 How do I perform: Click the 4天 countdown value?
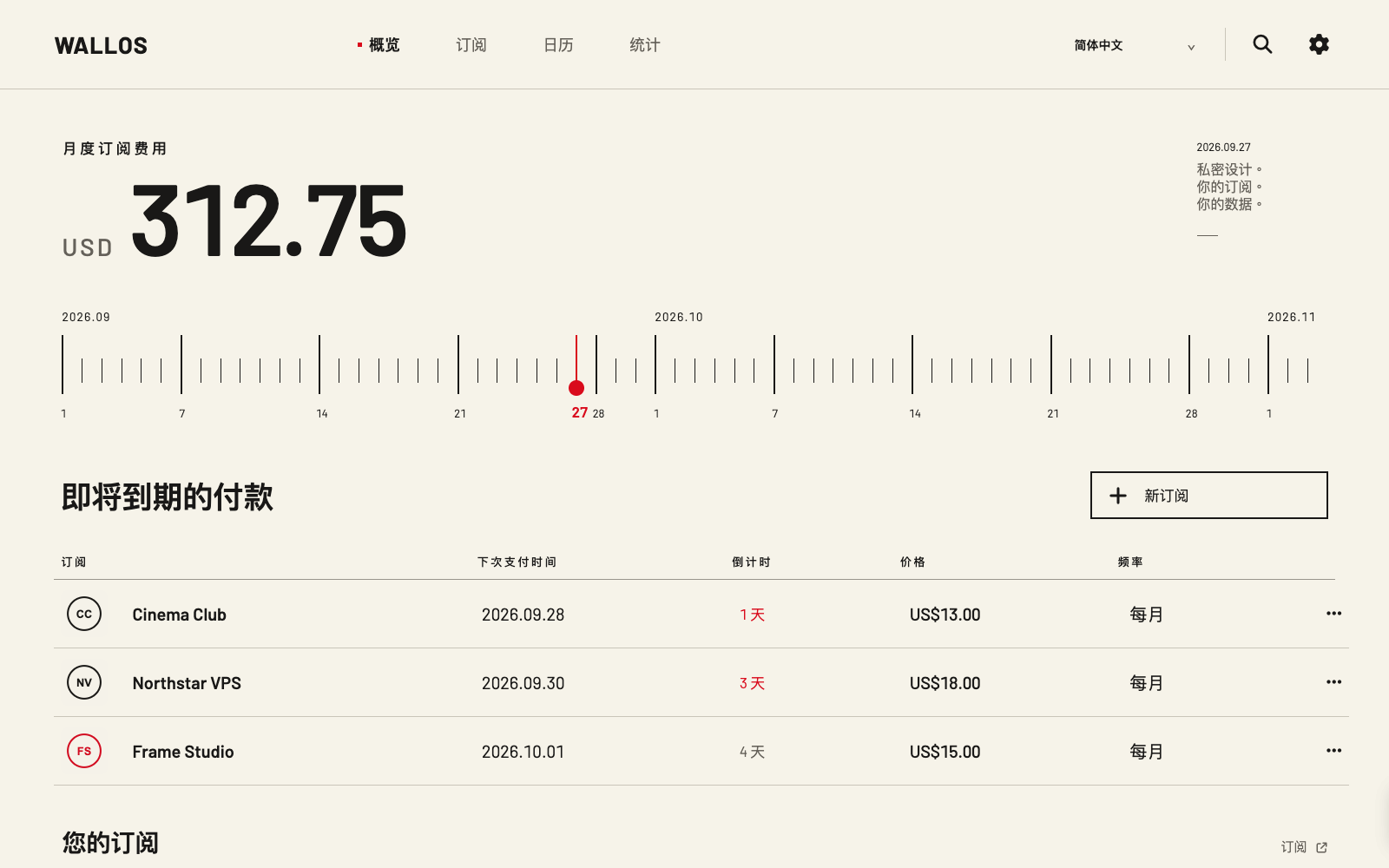752,752
